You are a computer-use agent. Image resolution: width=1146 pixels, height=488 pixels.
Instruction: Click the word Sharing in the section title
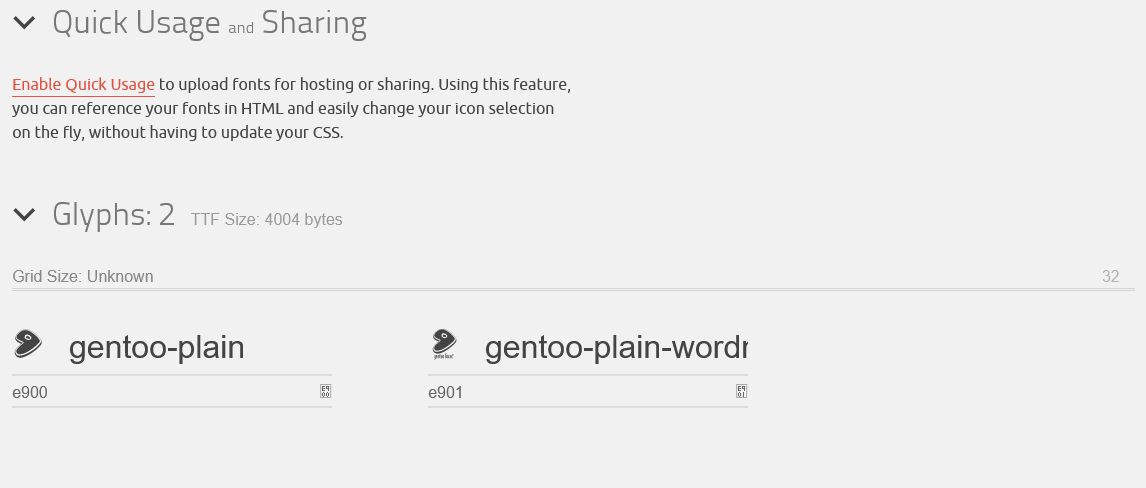314,23
